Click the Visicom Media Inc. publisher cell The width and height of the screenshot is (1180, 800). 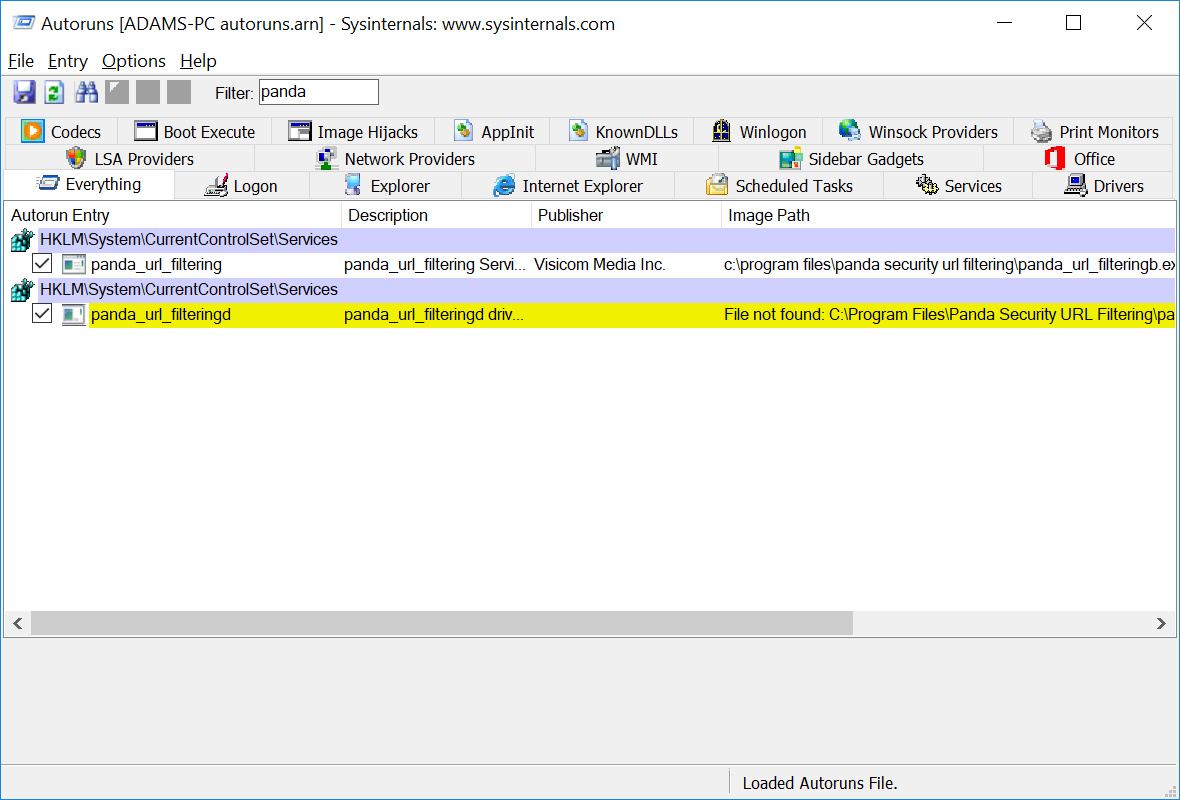click(x=600, y=265)
